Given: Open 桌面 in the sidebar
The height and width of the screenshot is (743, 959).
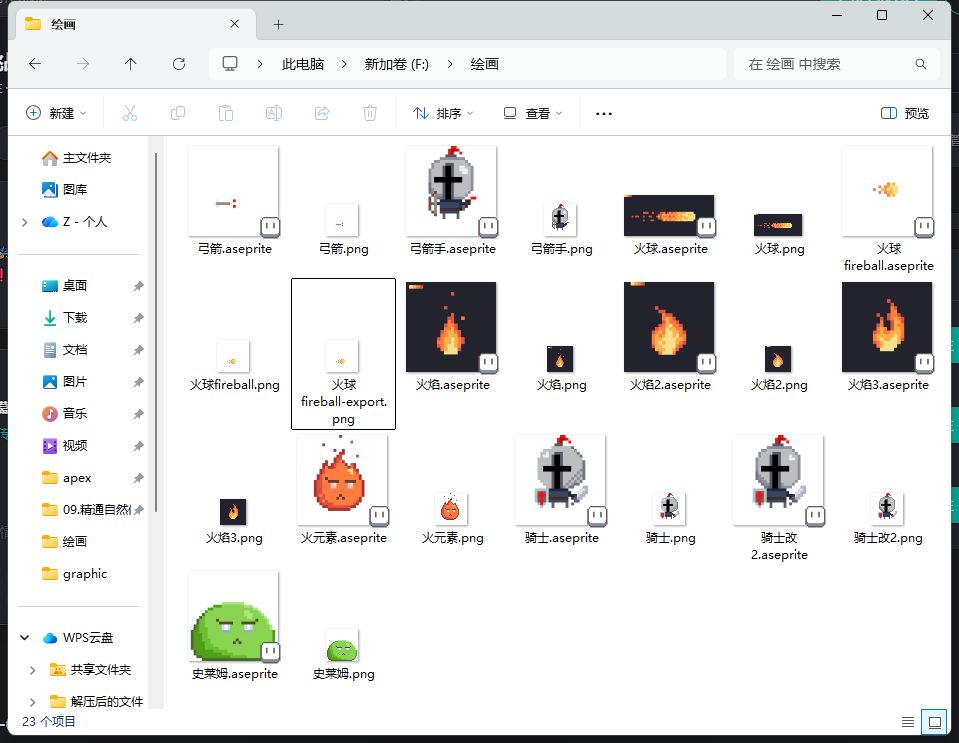Looking at the screenshot, I should tap(64, 286).
